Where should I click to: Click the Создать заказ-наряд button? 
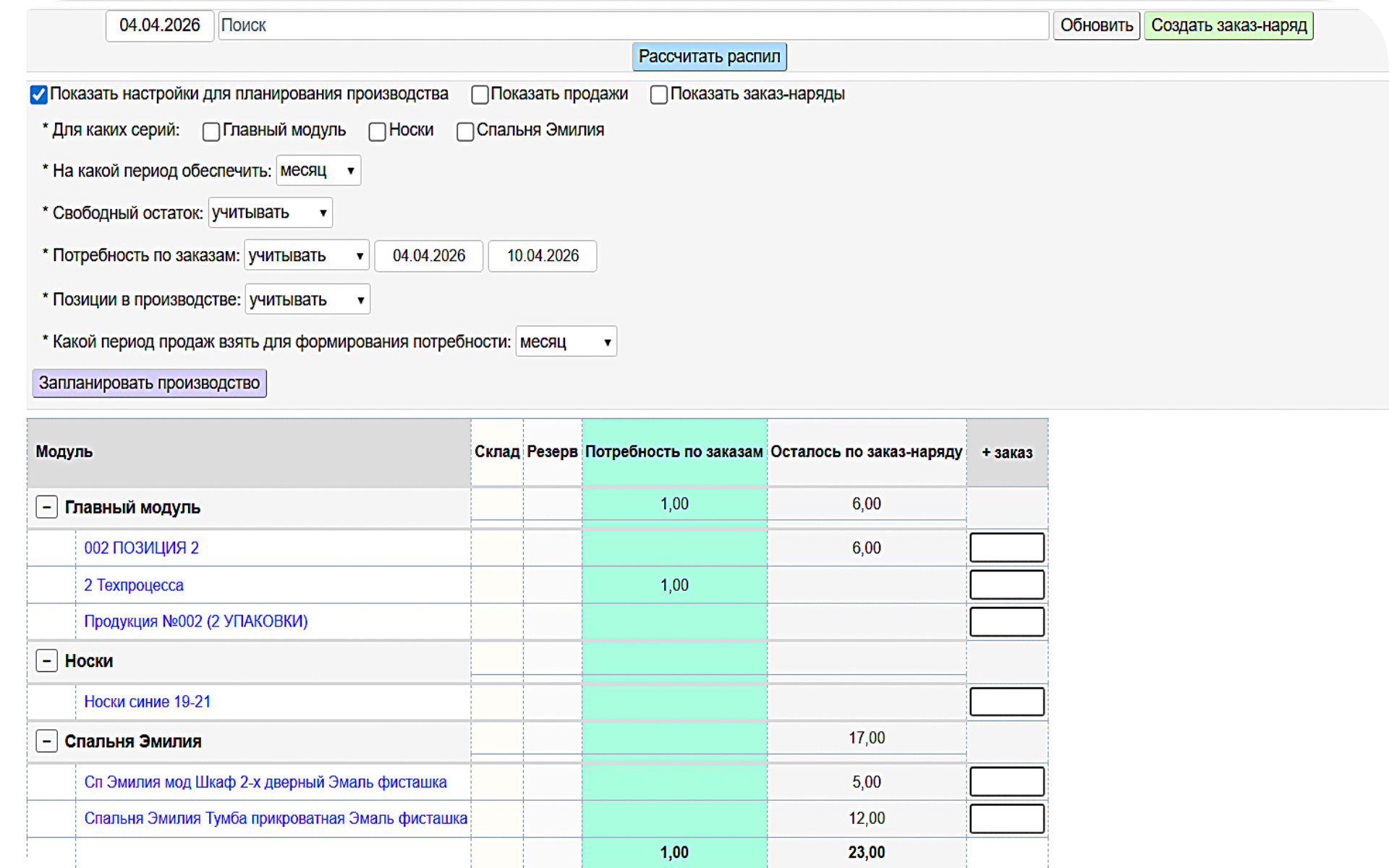[x=1228, y=25]
